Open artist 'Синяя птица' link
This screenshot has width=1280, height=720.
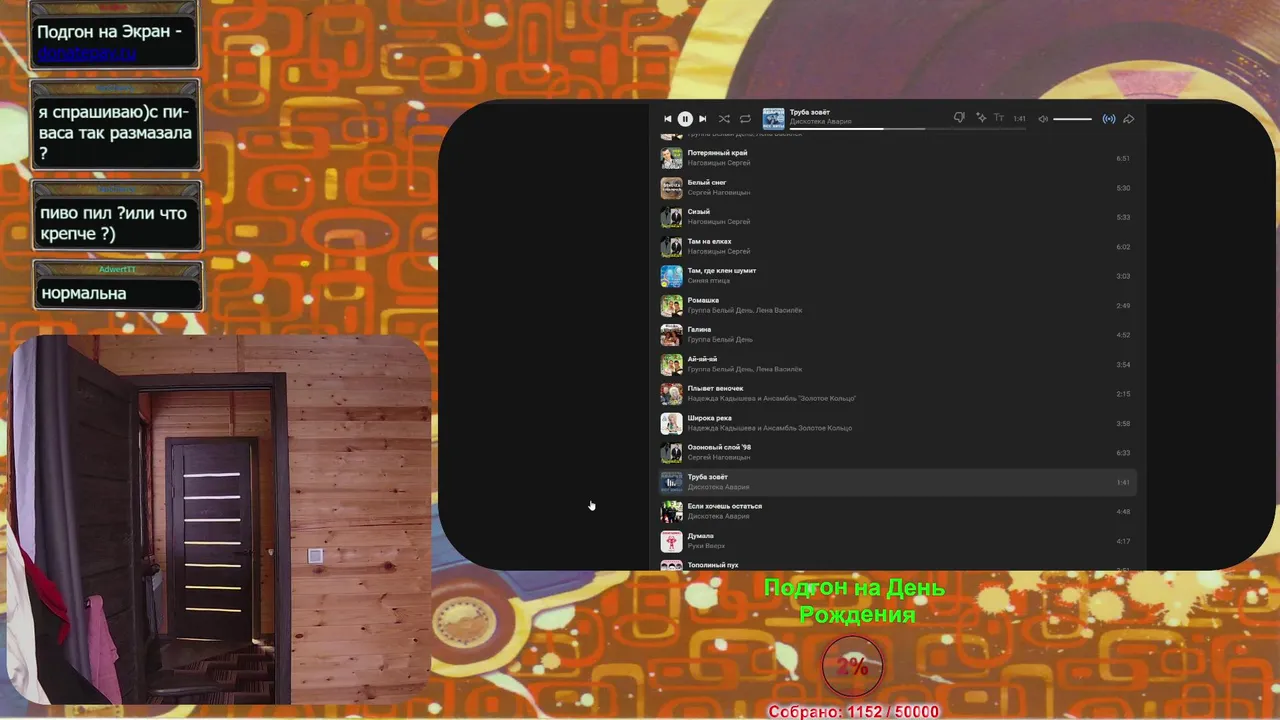click(x=709, y=281)
